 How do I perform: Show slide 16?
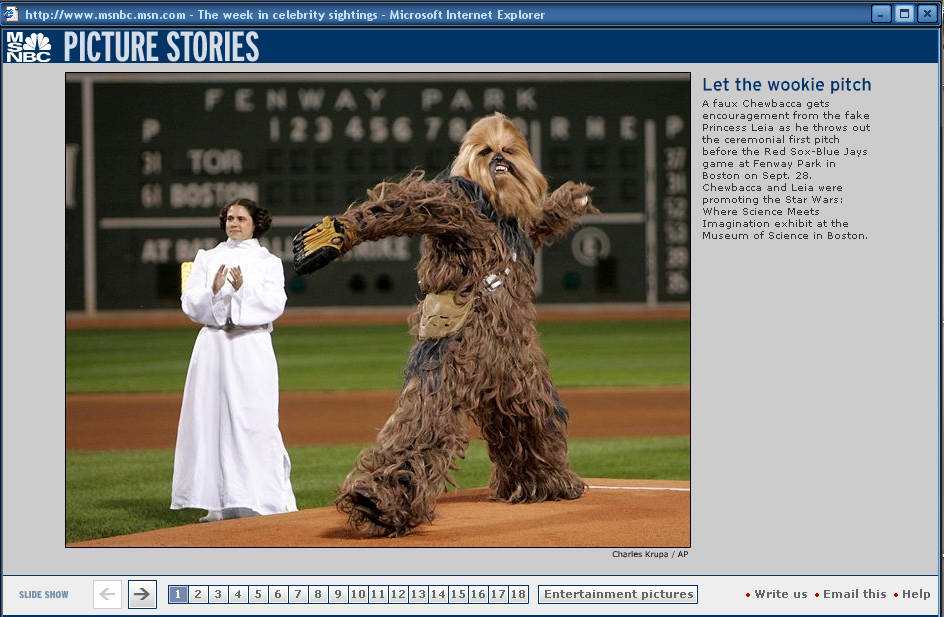[x=478, y=594]
